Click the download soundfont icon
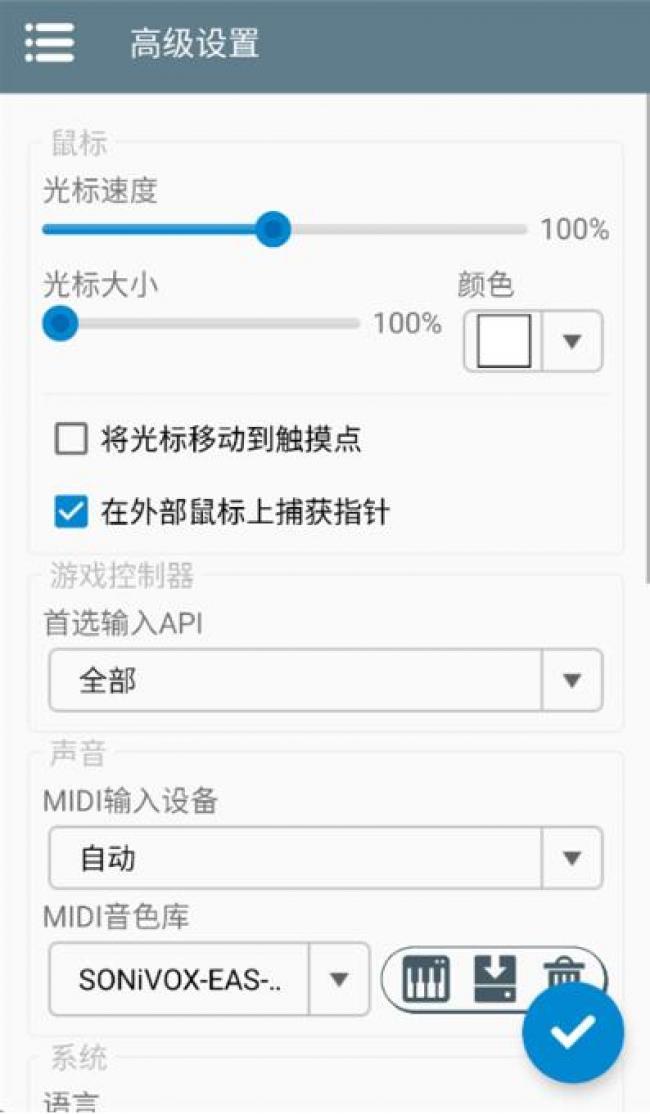 click(494, 978)
